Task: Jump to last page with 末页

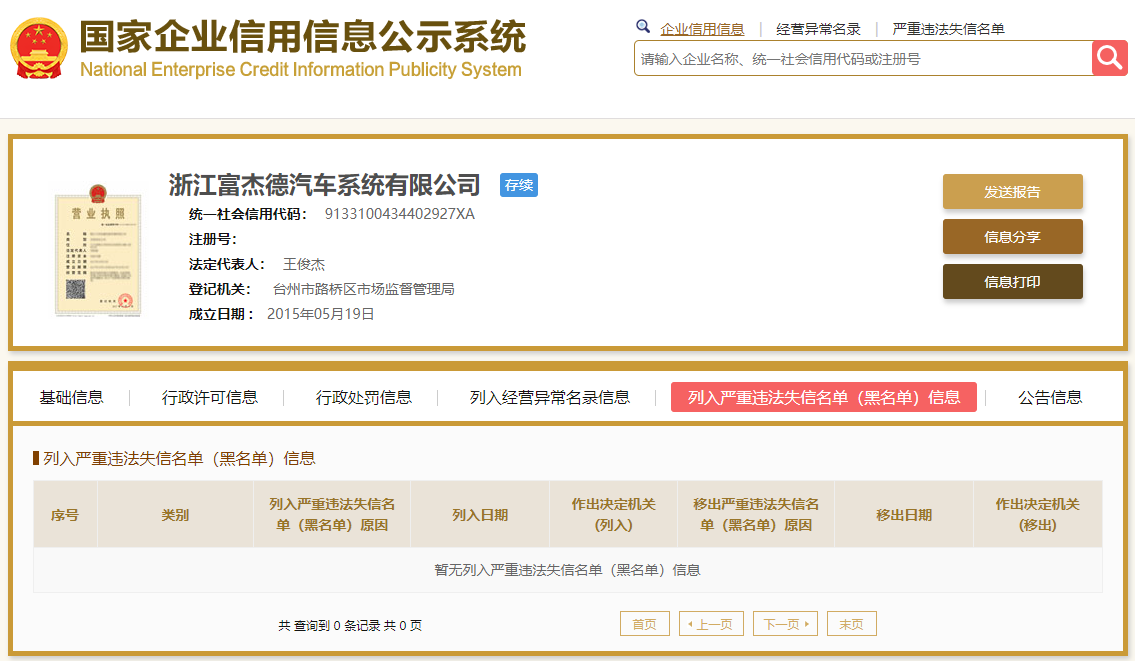Action: click(x=852, y=624)
